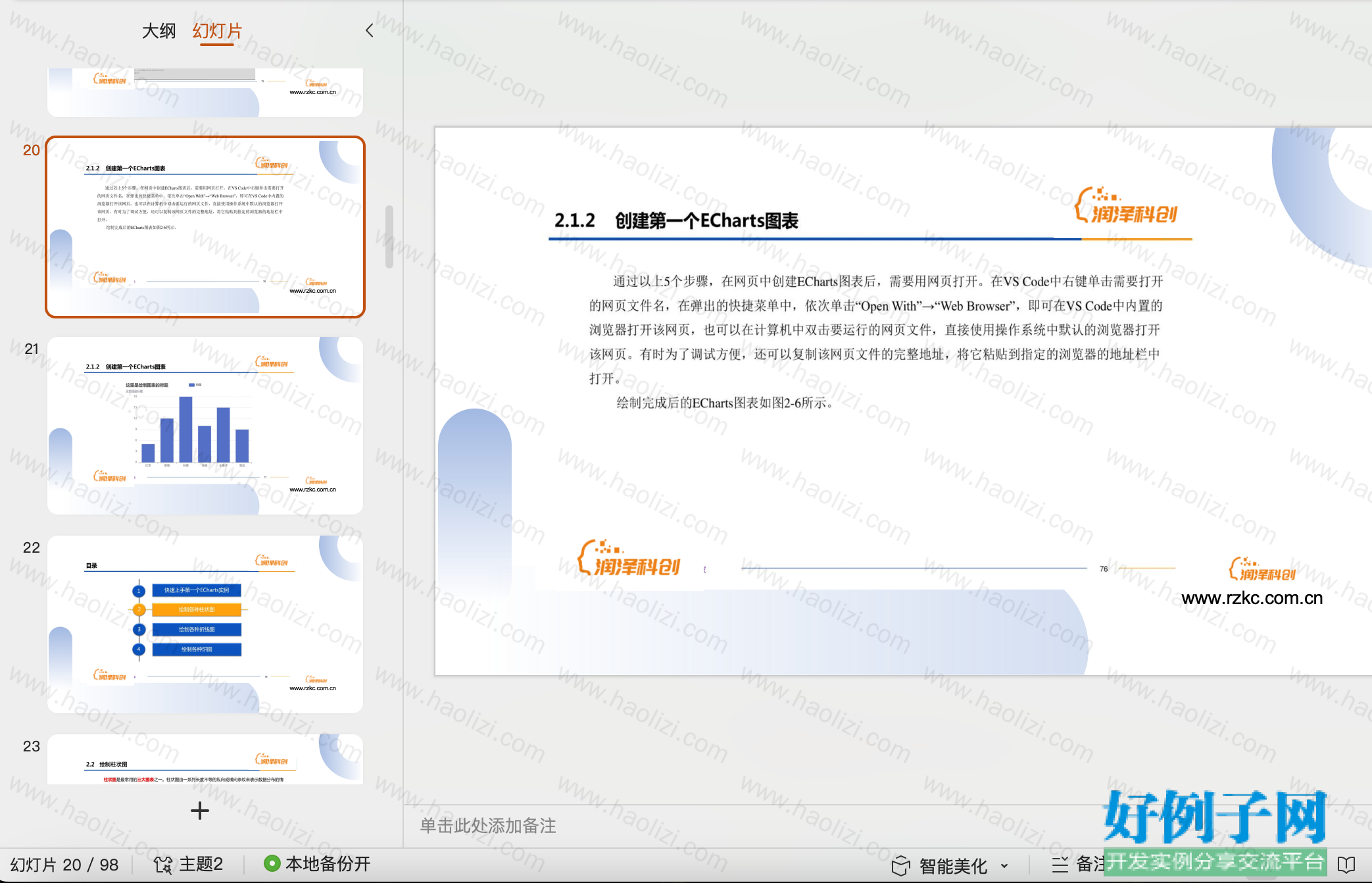Select the 润泽科创 logo at bottom left of slide
Screen dimensions: 1372x883
pos(629,558)
